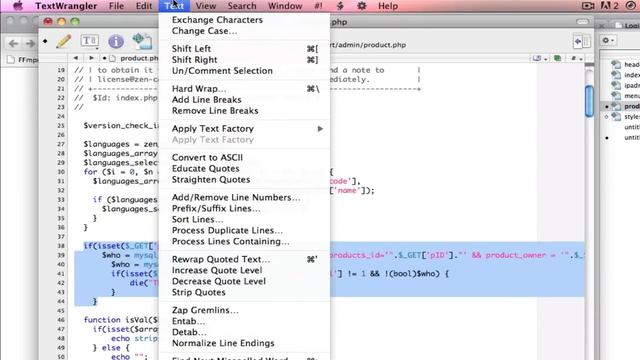Open the text options toolbar icon

(x=89, y=41)
